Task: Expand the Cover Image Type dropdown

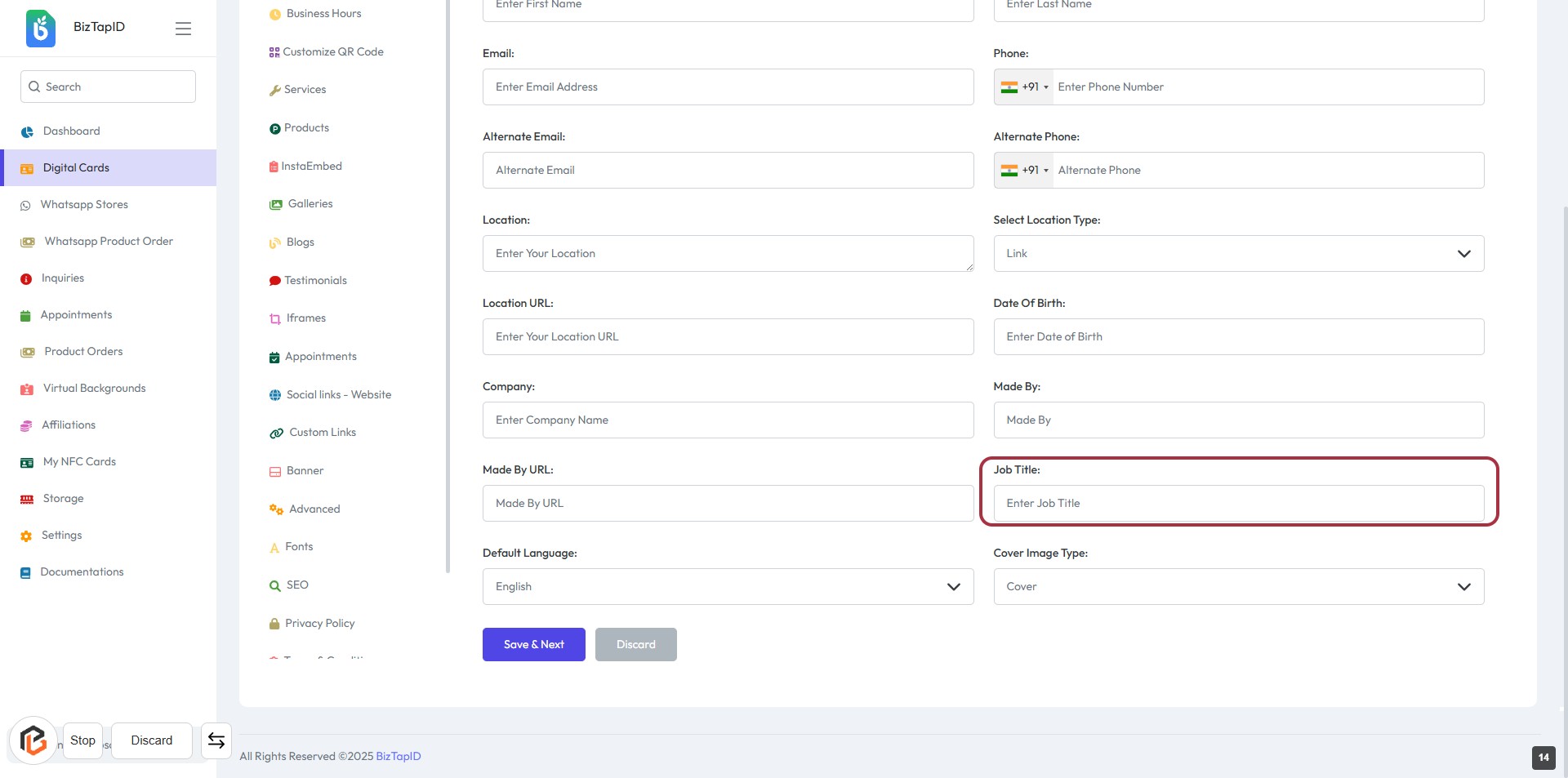Action: click(1238, 587)
